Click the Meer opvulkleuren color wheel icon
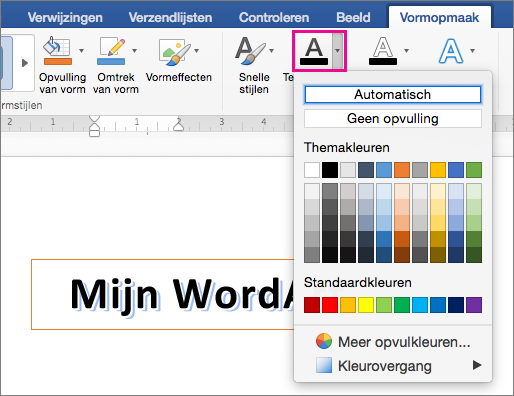Image resolution: width=514 pixels, height=396 pixels. tap(324, 341)
